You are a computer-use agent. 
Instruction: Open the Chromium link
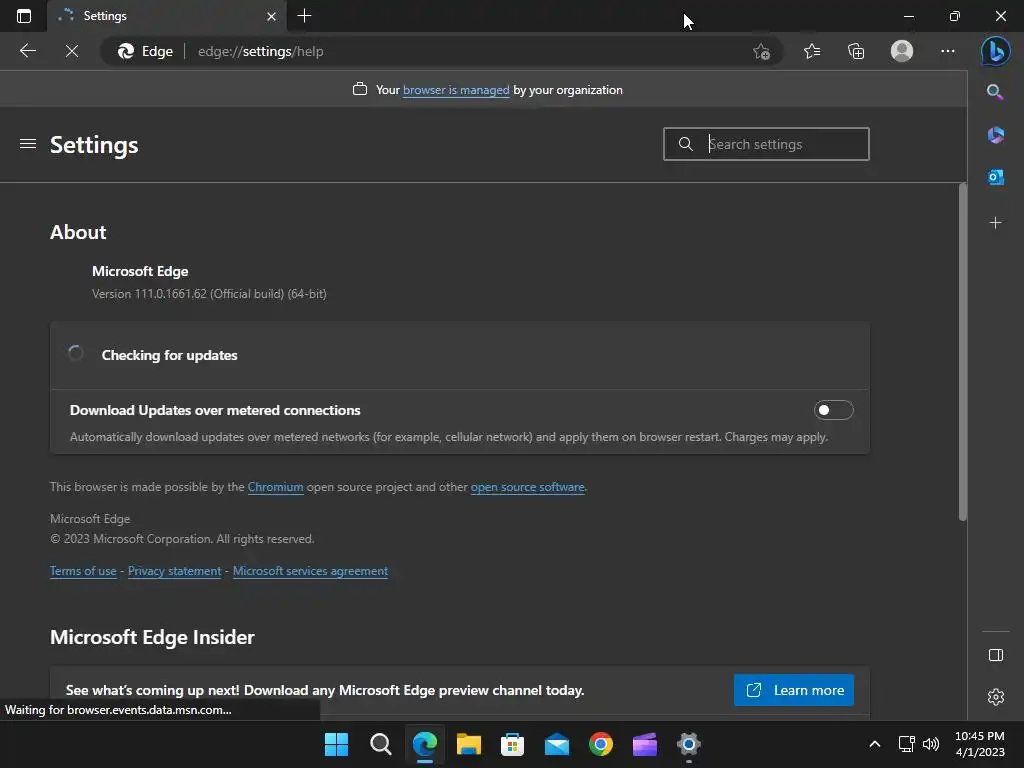pos(275,487)
